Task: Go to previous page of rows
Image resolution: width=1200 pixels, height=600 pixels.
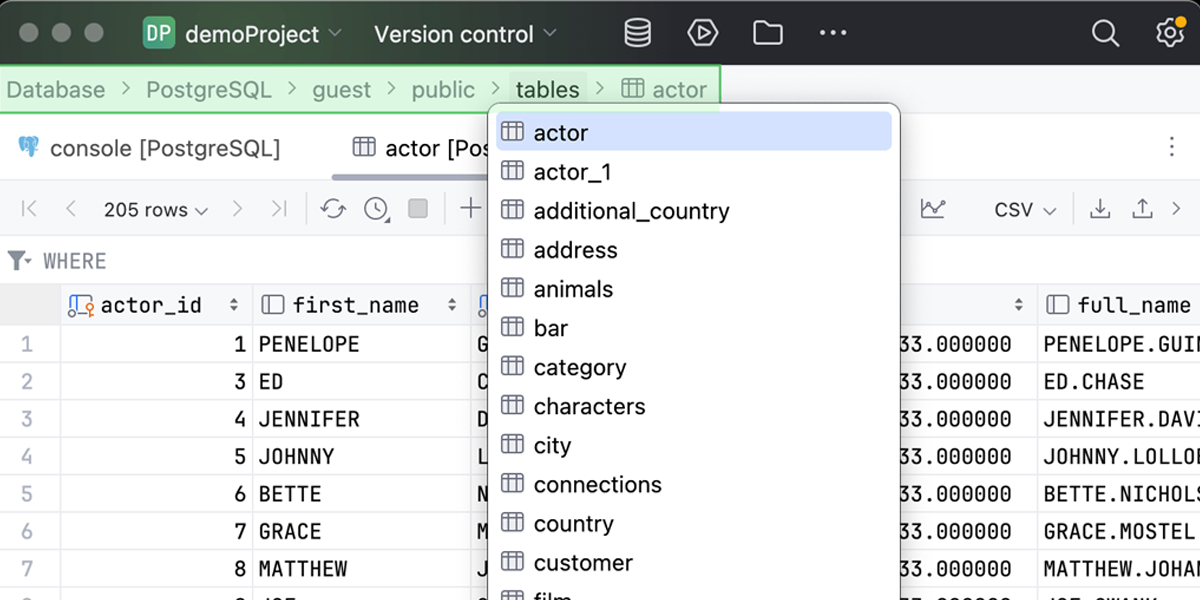Action: pos(71,209)
